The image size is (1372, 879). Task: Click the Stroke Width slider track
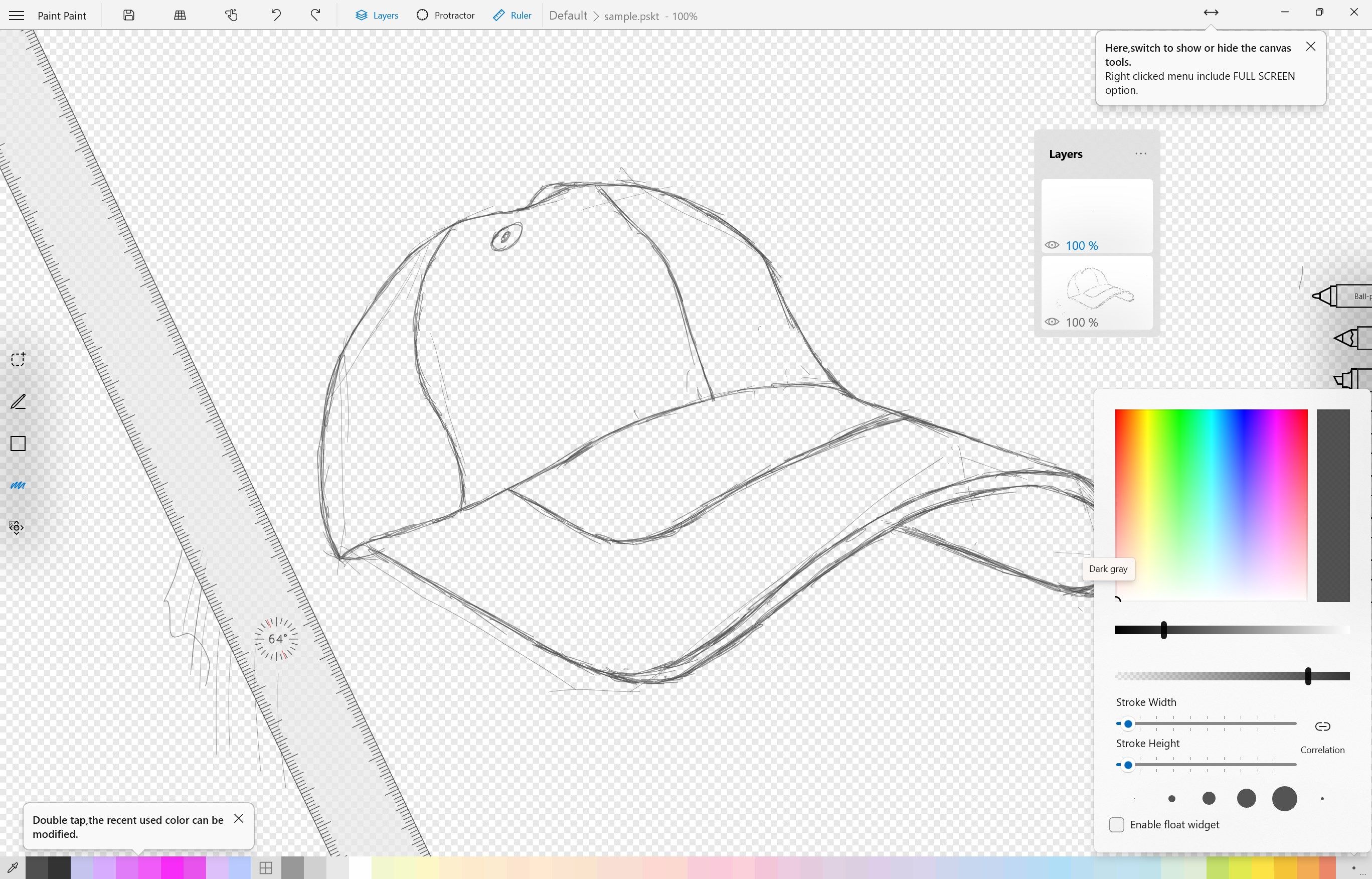[x=1207, y=724]
